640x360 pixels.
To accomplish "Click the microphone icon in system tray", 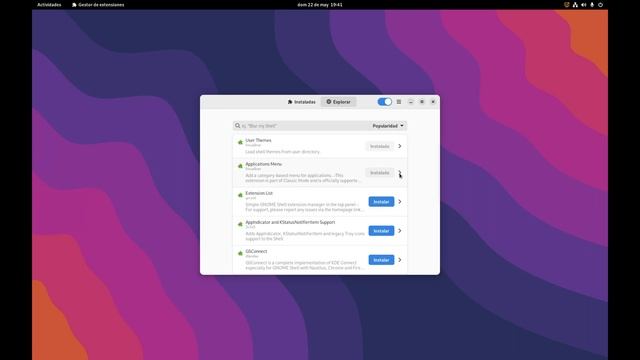I will [592, 5].
